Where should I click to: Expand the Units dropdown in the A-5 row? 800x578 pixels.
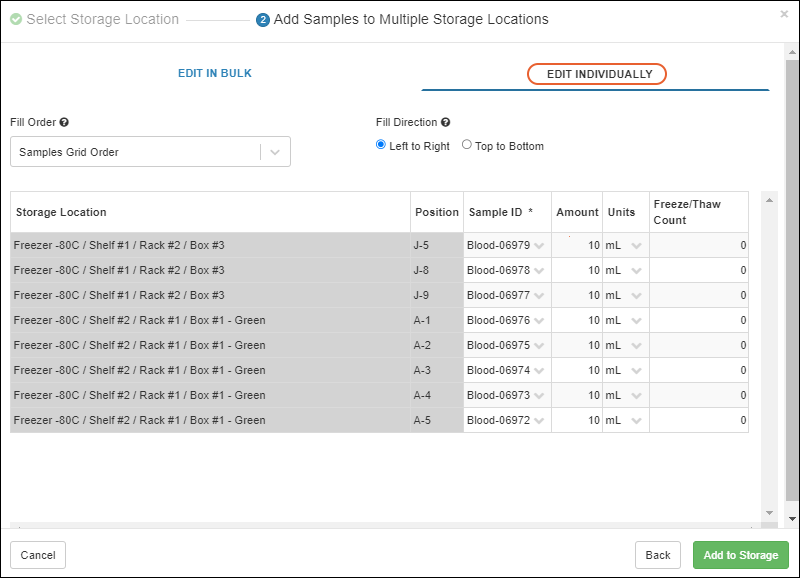(636, 421)
